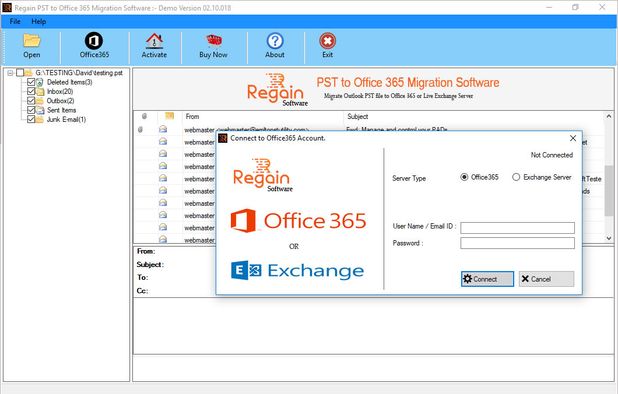Click the first webmaster email row
Screen dimensions: 618x394
[370, 129]
